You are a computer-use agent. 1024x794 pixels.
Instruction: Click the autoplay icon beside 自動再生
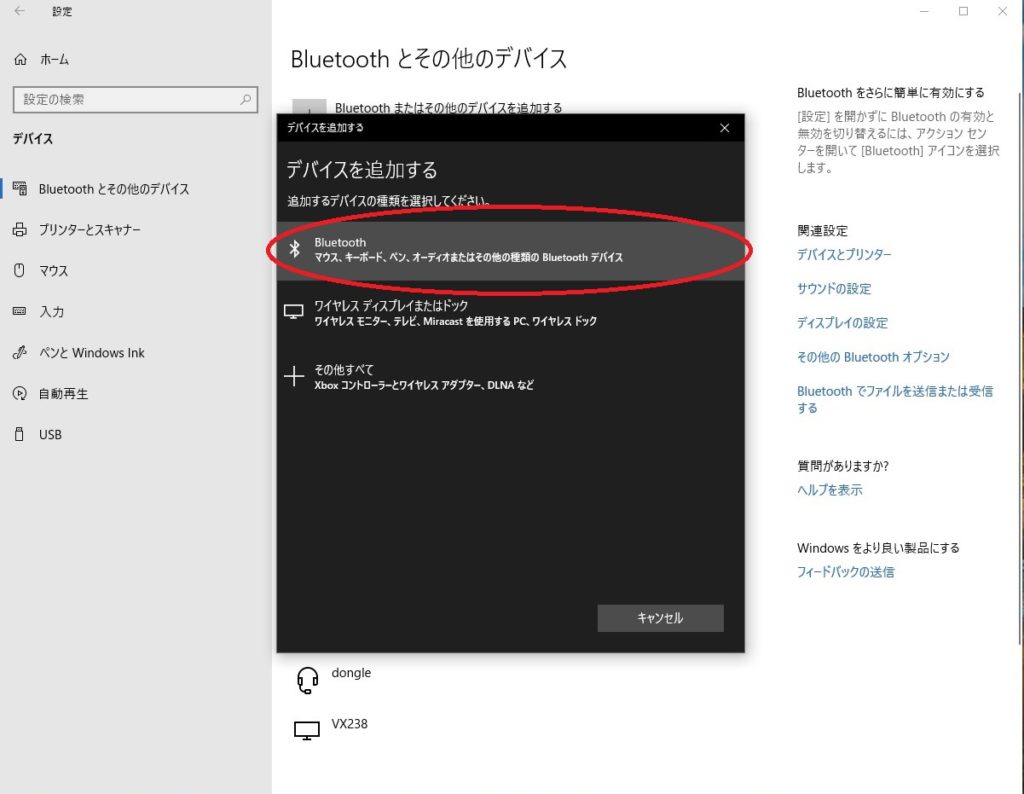[20, 394]
